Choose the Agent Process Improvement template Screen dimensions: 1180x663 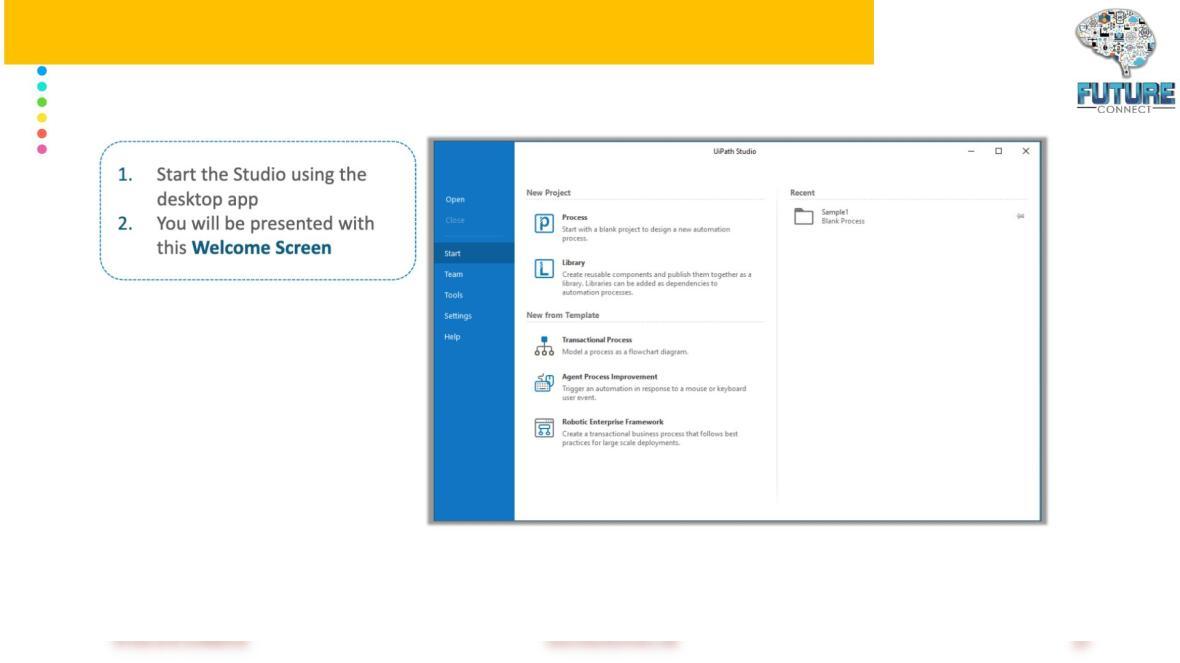tap(644, 387)
